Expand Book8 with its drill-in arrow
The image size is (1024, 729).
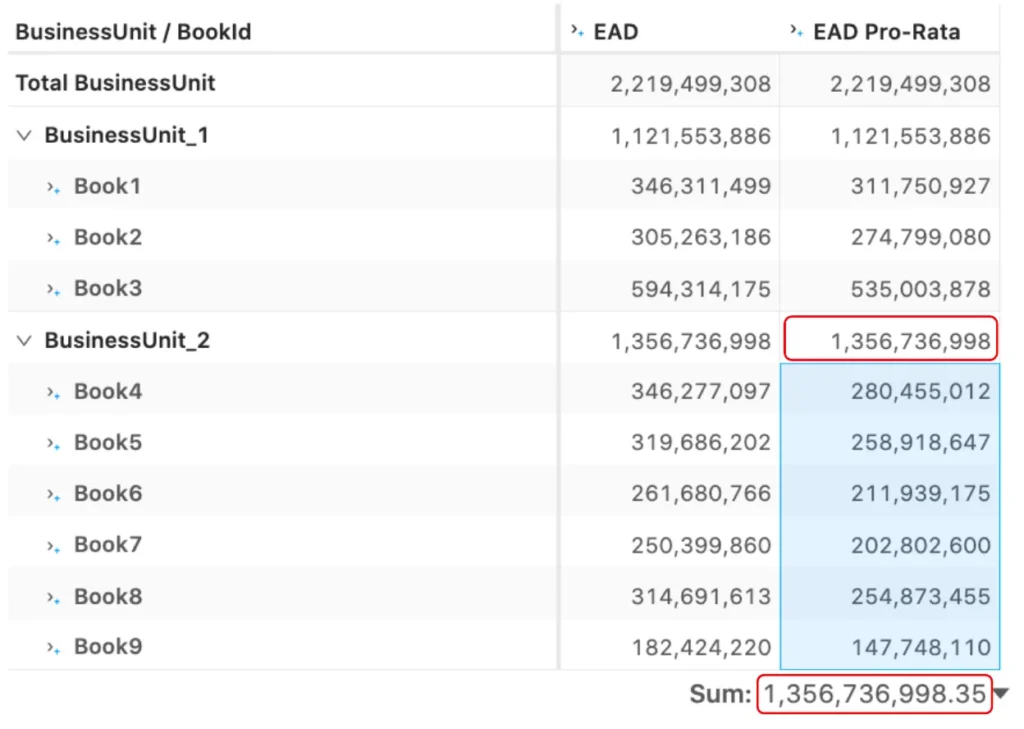point(54,598)
